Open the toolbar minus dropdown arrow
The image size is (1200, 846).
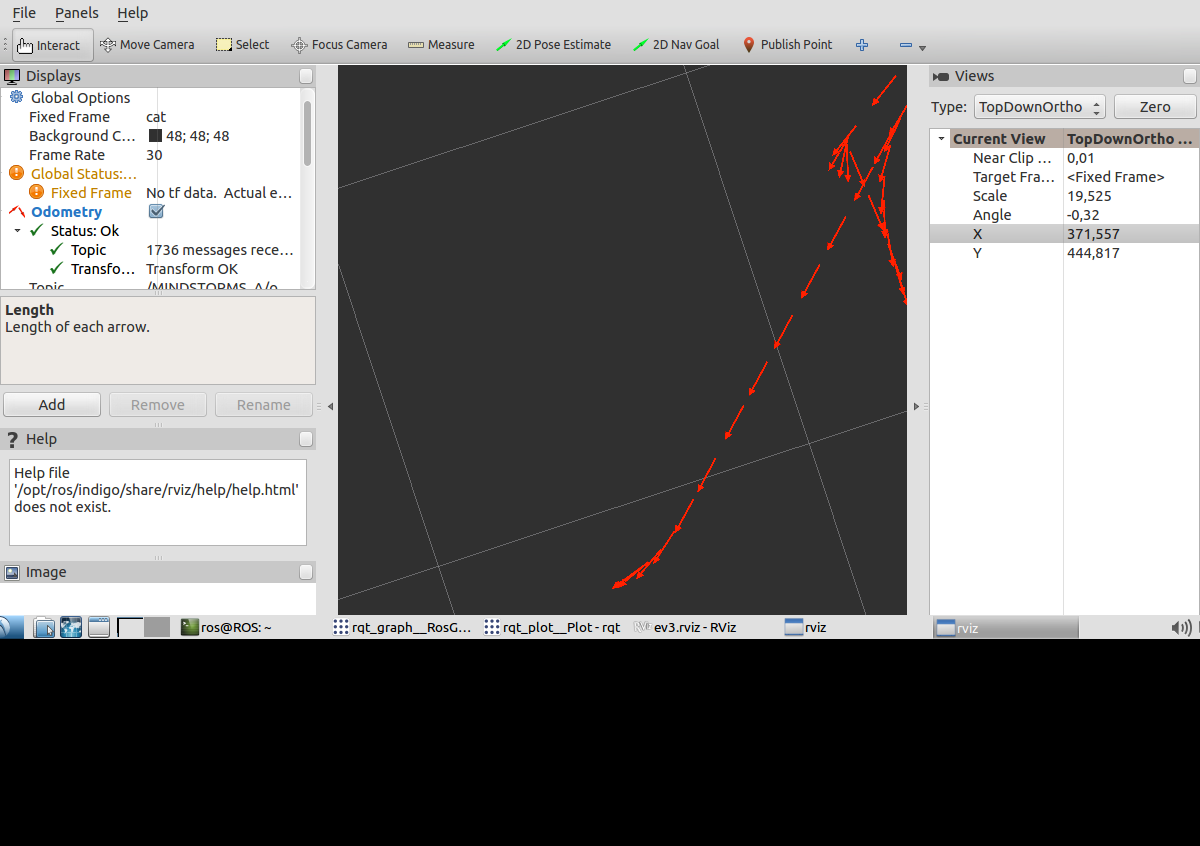point(922,47)
